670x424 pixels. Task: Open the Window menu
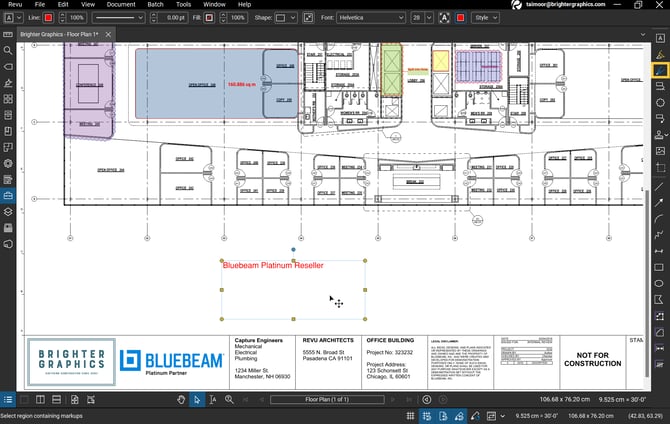214,4
